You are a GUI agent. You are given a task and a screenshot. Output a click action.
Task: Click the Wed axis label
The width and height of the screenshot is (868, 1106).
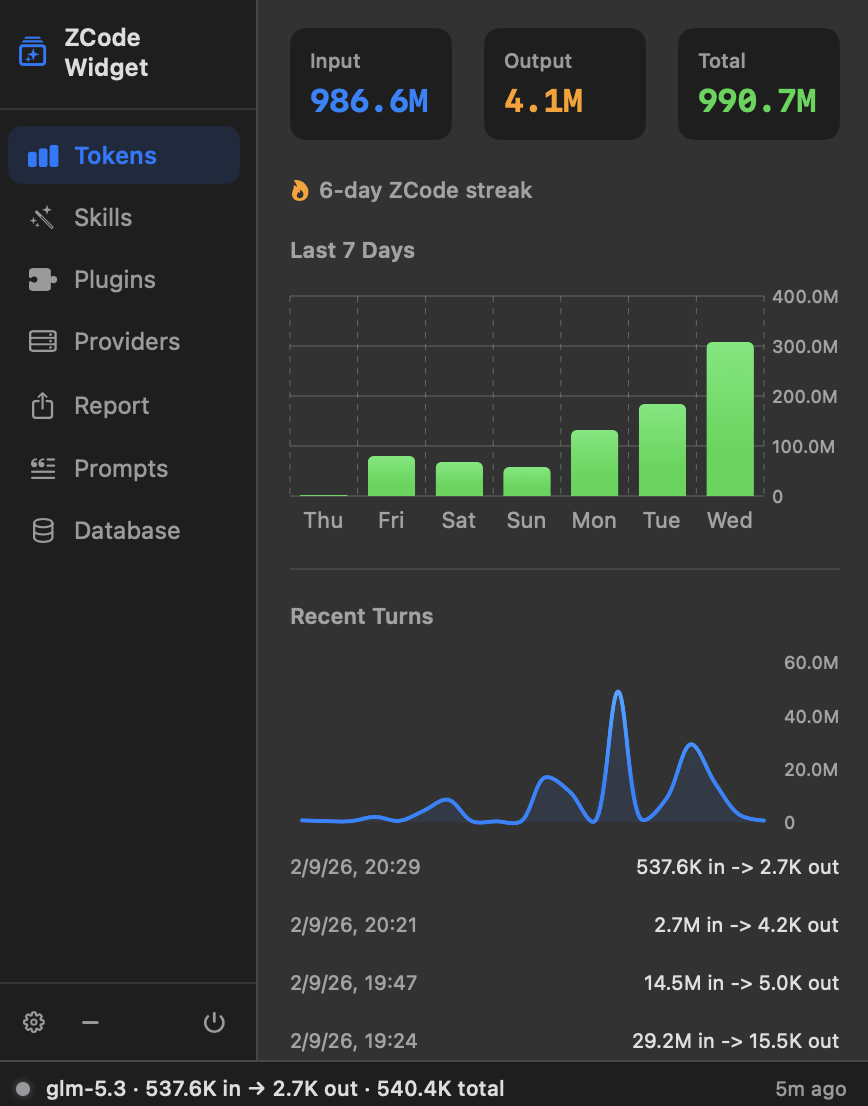(x=730, y=521)
